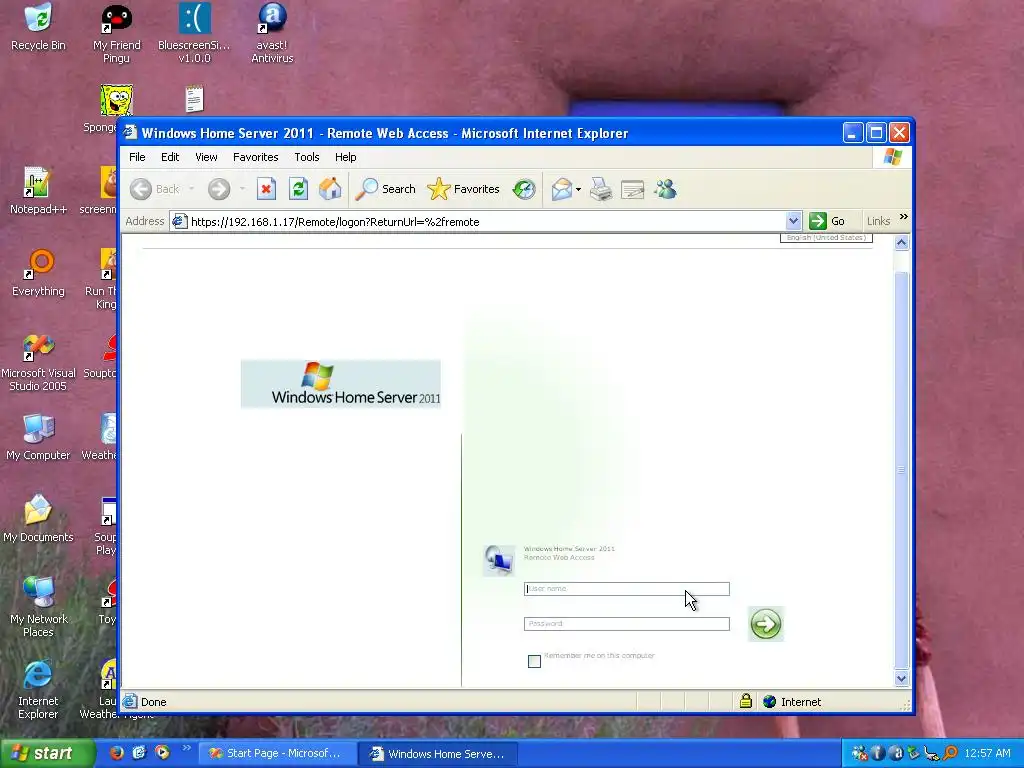Open the History toolbar icon
Image resolution: width=1024 pixels, height=768 pixels.
(x=524, y=189)
